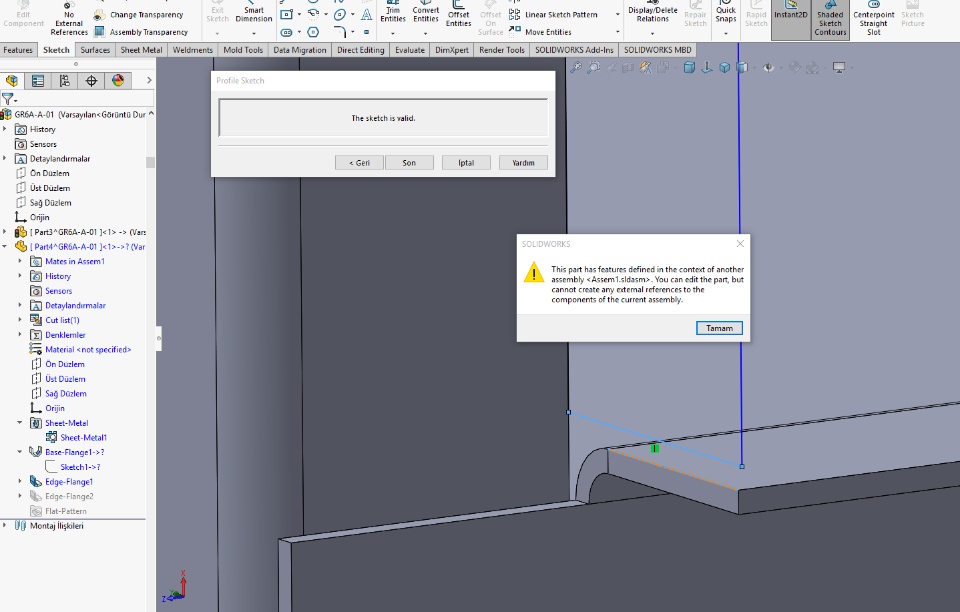The image size is (960, 612).
Task: Click the feature tree scrollbar thumb
Action: [x=150, y=162]
